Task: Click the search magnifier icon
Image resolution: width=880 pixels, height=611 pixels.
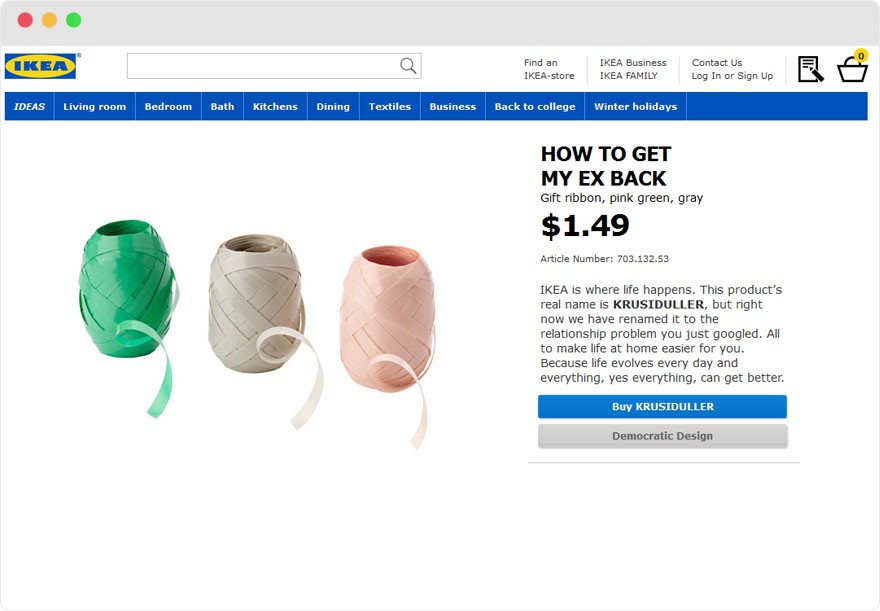Action: pos(408,66)
